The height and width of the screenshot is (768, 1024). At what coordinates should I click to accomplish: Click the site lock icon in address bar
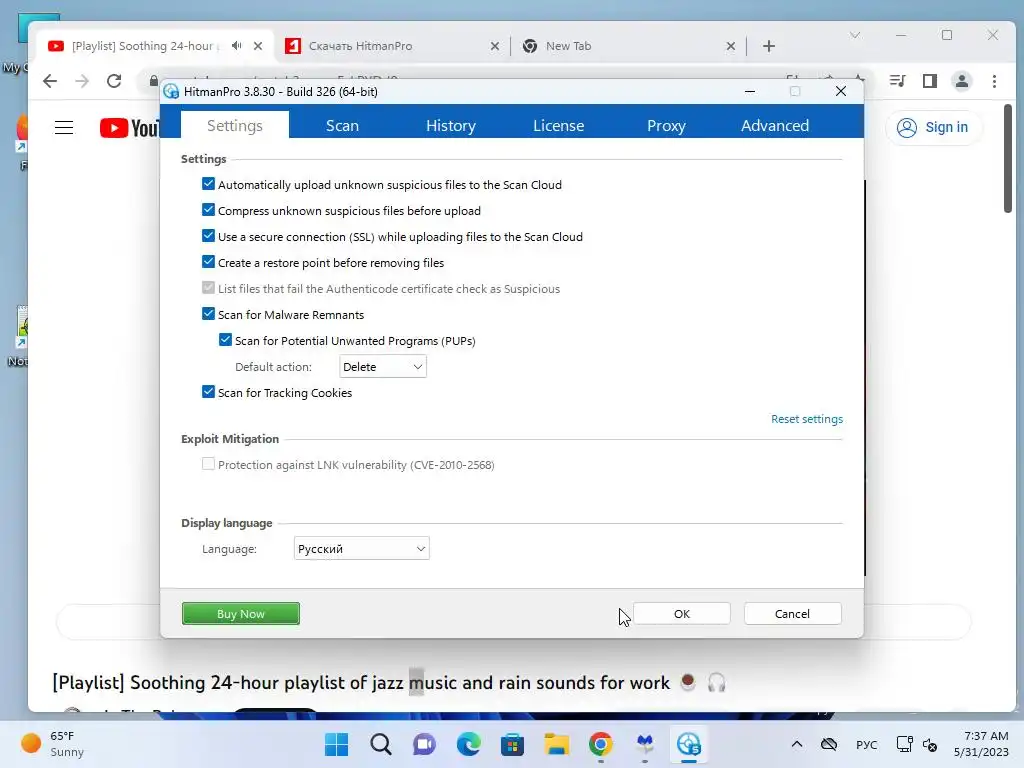pyautogui.click(x=153, y=81)
